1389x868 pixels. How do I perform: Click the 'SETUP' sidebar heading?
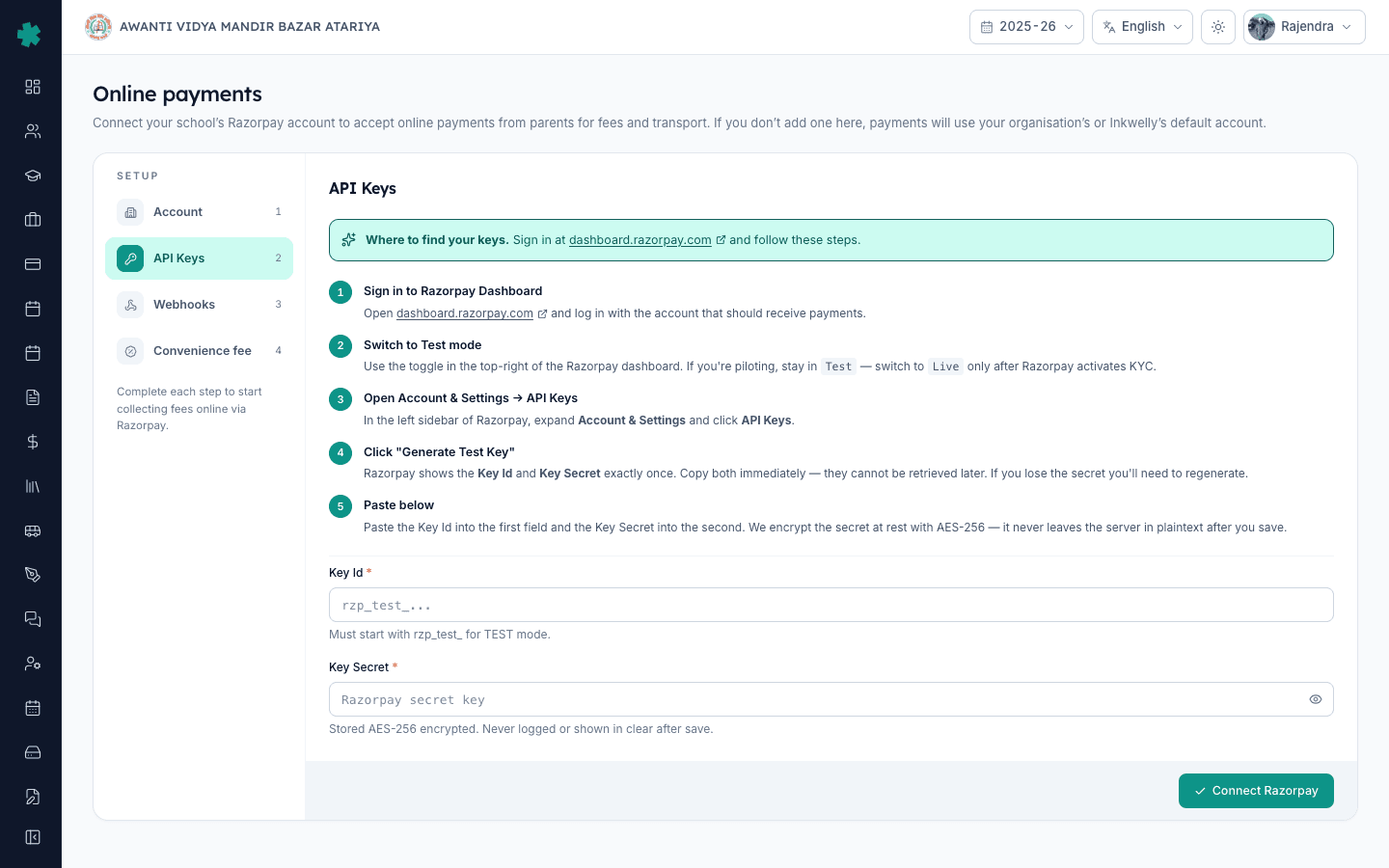coord(138,176)
